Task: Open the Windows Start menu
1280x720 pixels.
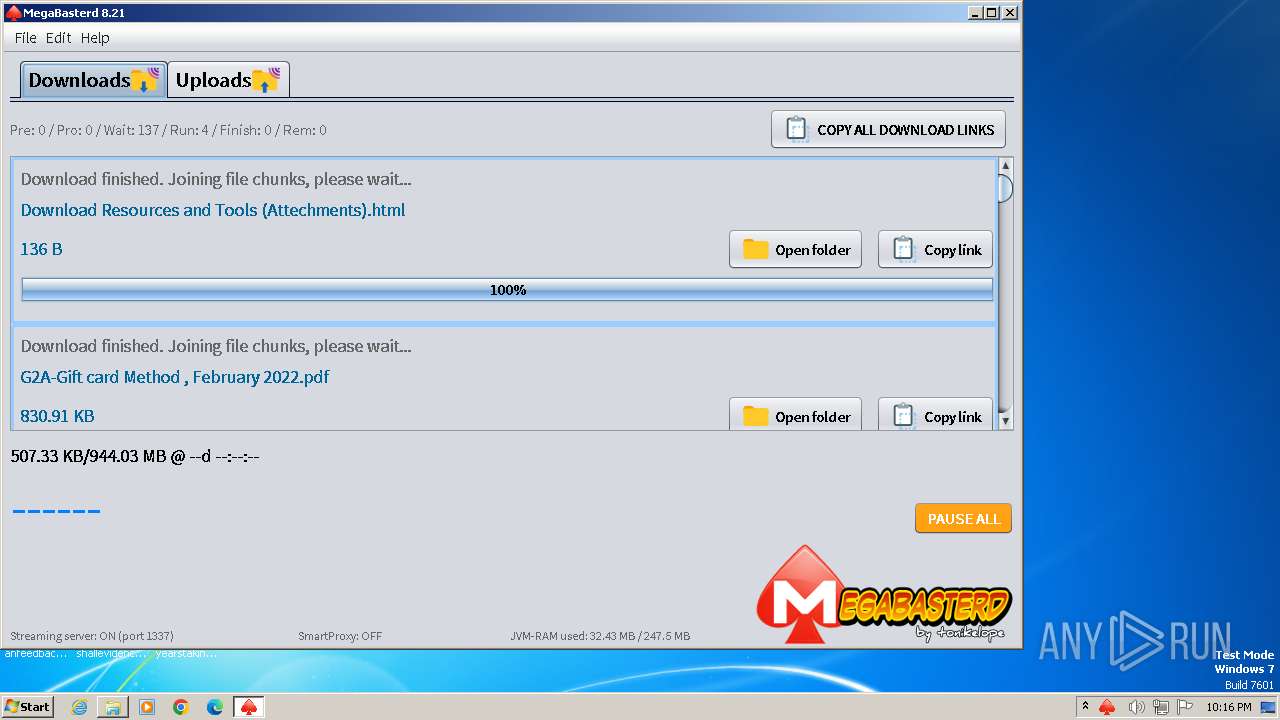Action: (x=27, y=706)
